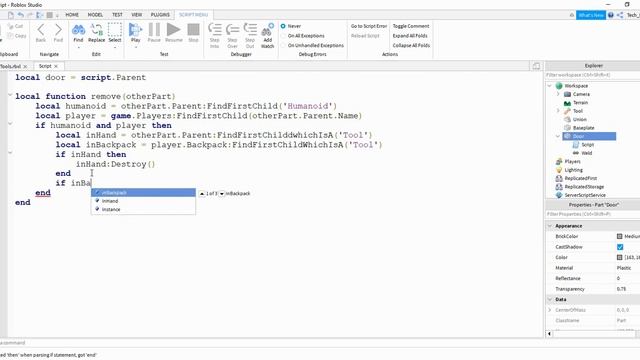Select Union in Explorer
Image resolution: width=640 pixels, height=360 pixels.
[579, 120]
